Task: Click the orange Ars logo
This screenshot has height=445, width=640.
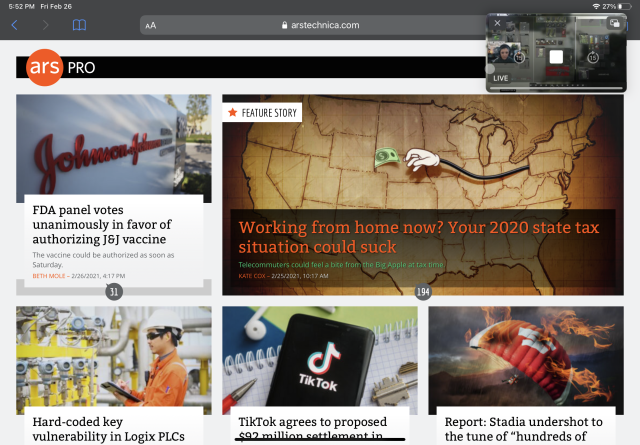Action: tap(46, 67)
